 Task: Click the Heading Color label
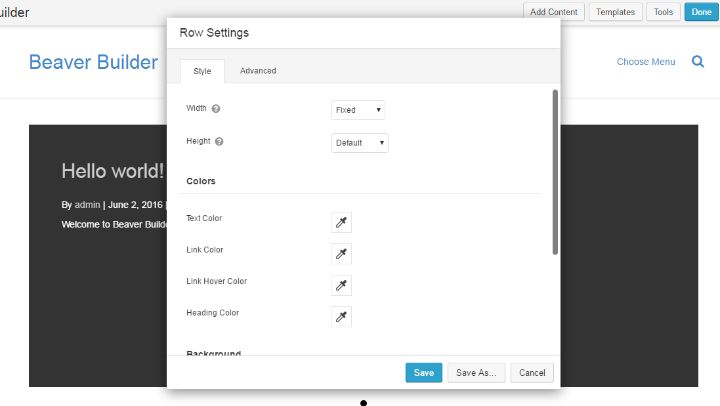coord(213,313)
